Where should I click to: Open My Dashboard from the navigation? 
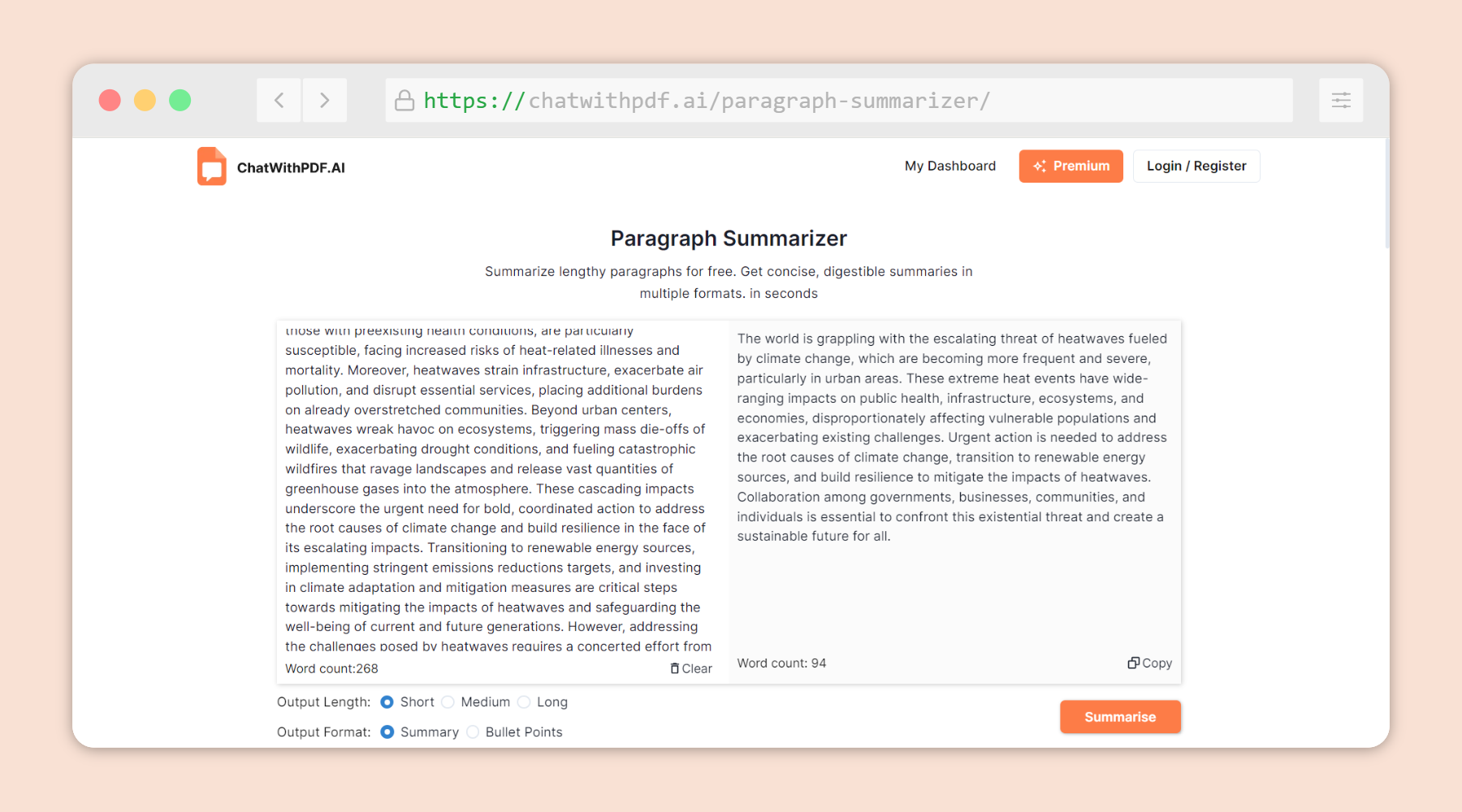point(949,166)
